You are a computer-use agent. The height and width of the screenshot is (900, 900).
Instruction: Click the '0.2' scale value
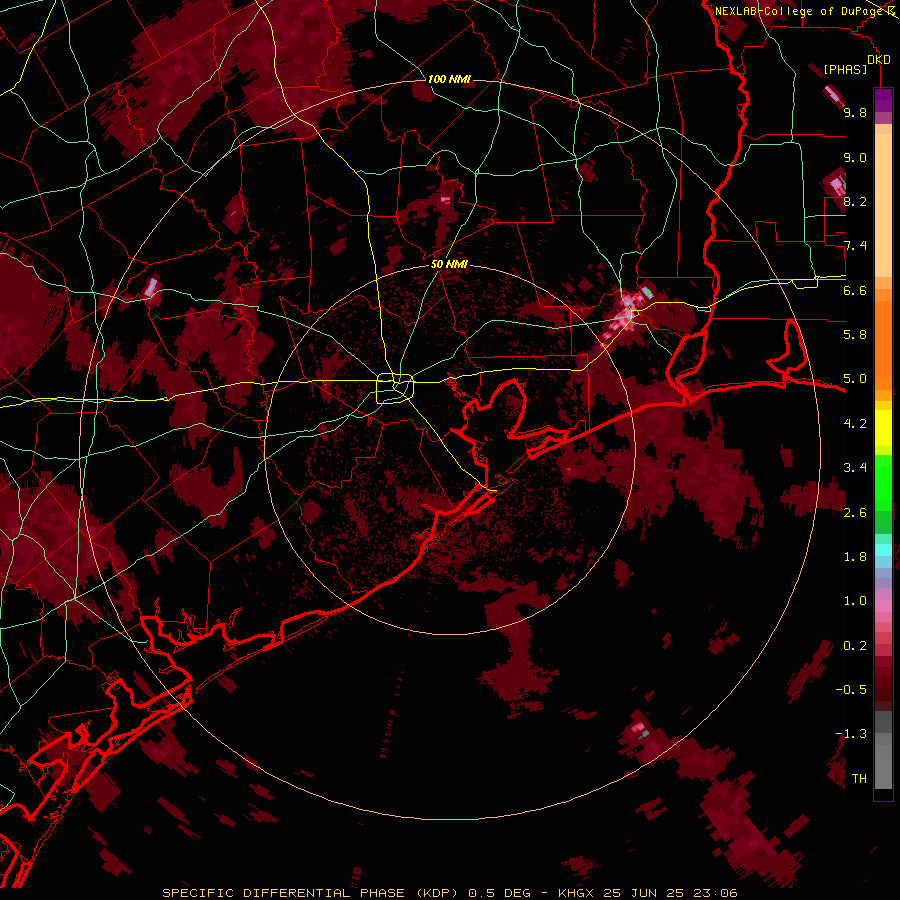[x=855, y=646]
